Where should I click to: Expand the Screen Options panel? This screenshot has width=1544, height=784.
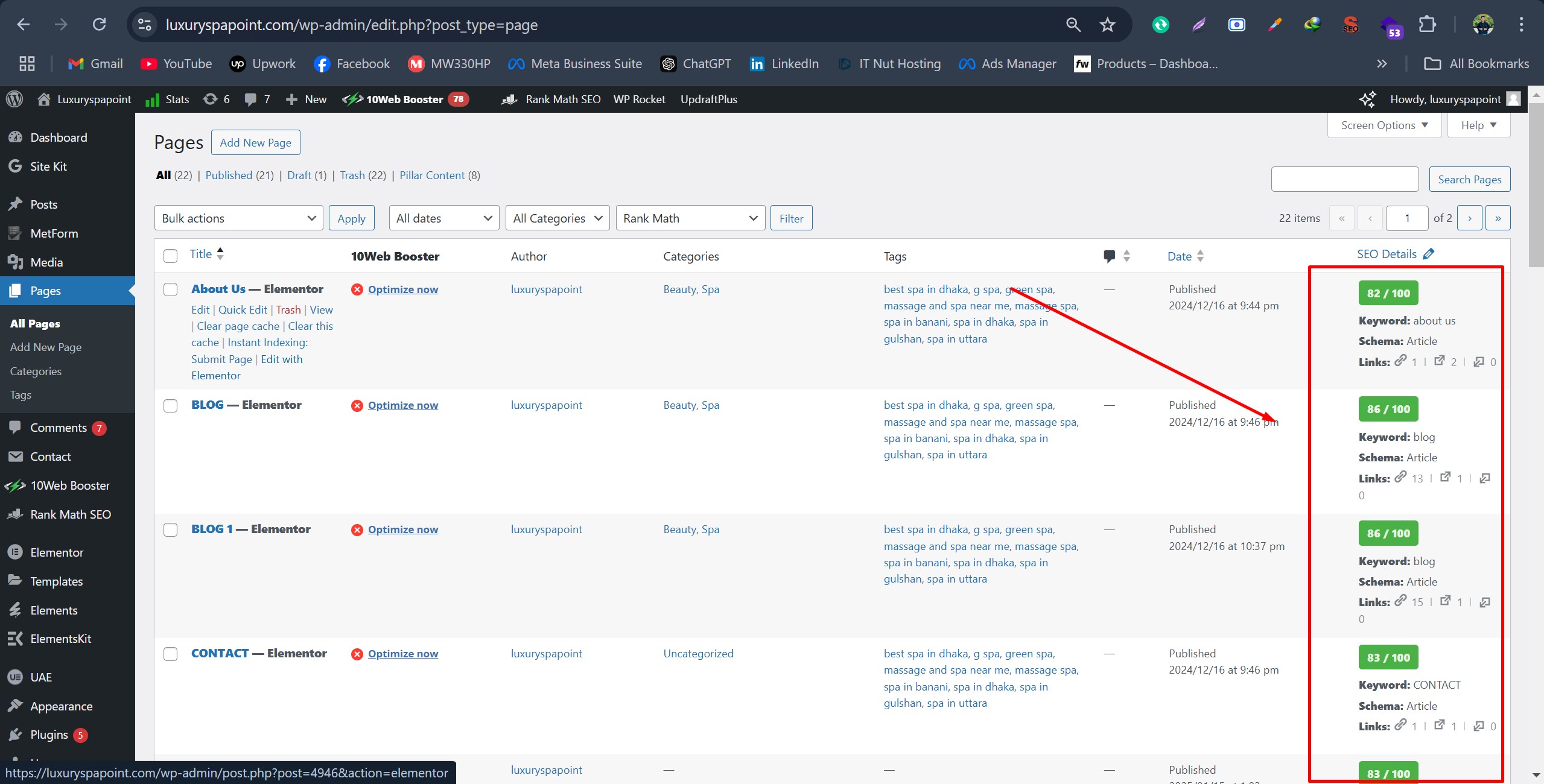point(1384,125)
